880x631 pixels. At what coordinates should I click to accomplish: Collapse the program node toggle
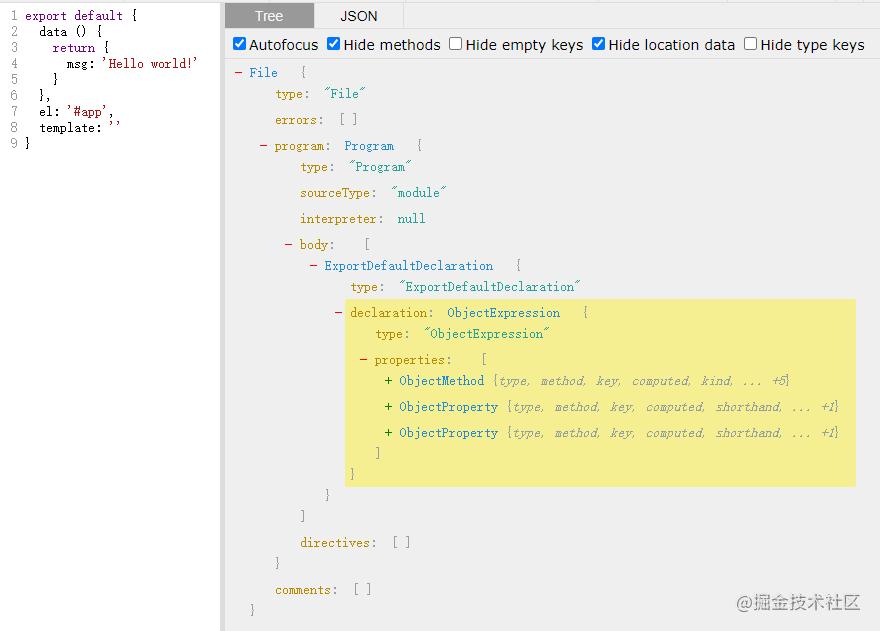(x=263, y=146)
